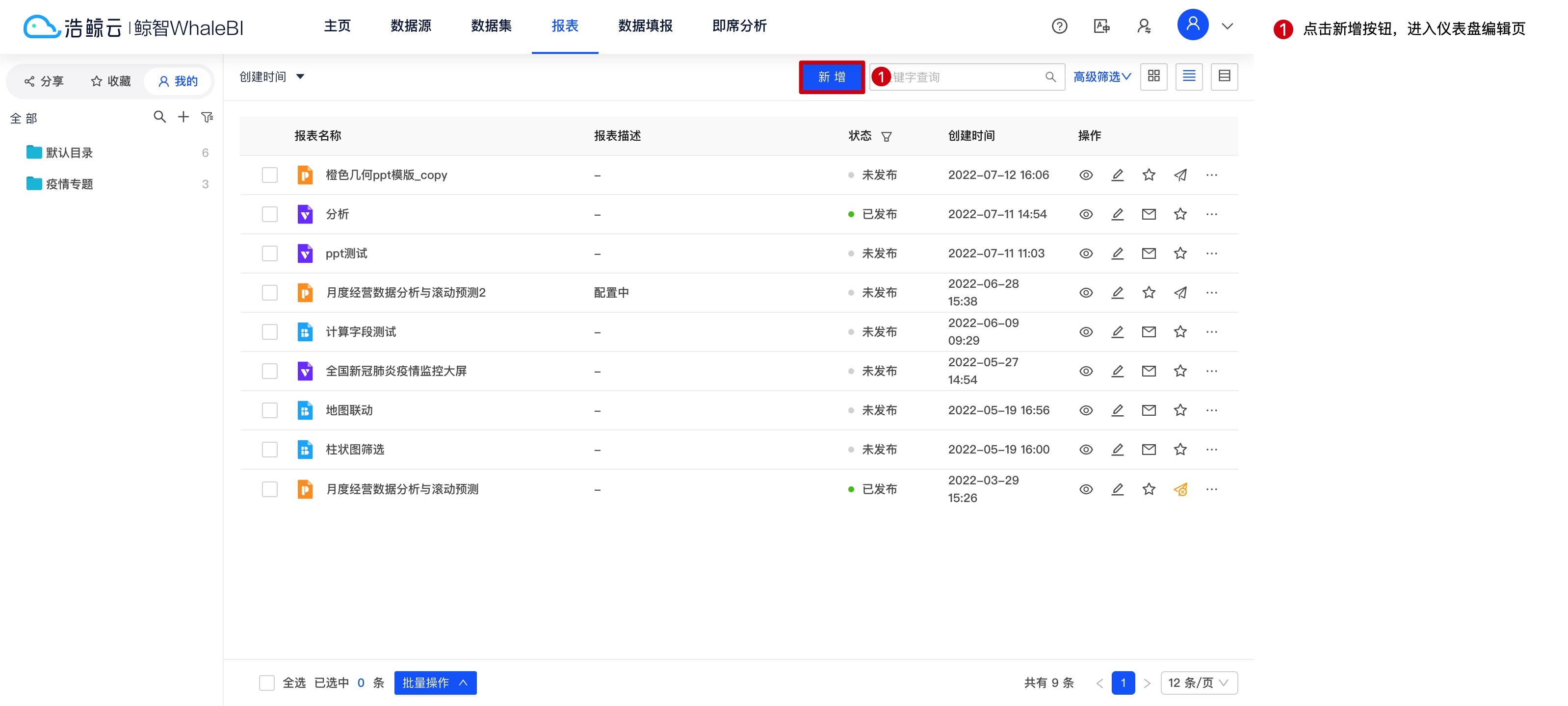Open the help question mark icon

tap(1059, 26)
